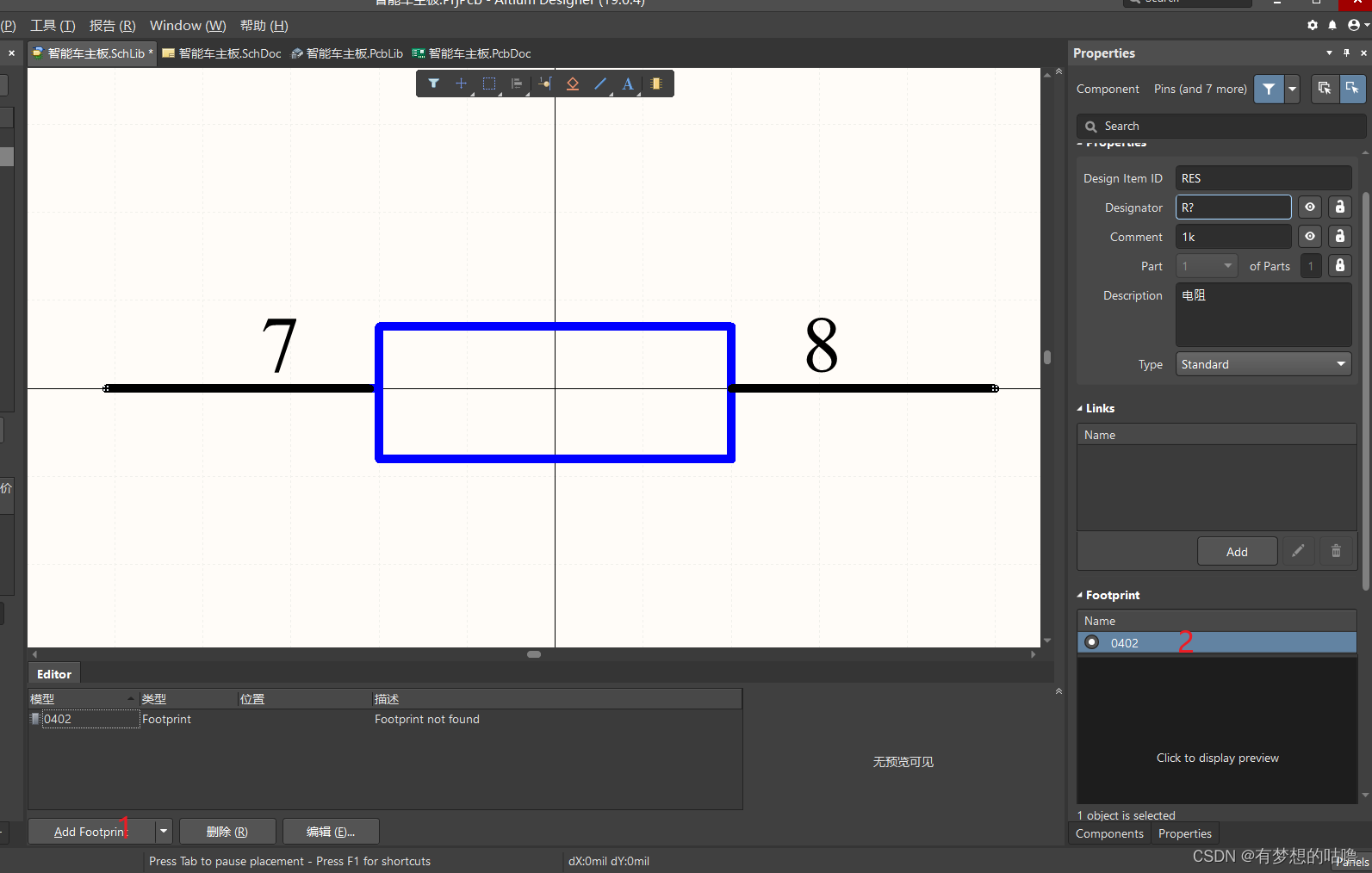Viewport: 1372px width, 873px height.
Task: Click the Editor tab label
Action: click(x=54, y=674)
